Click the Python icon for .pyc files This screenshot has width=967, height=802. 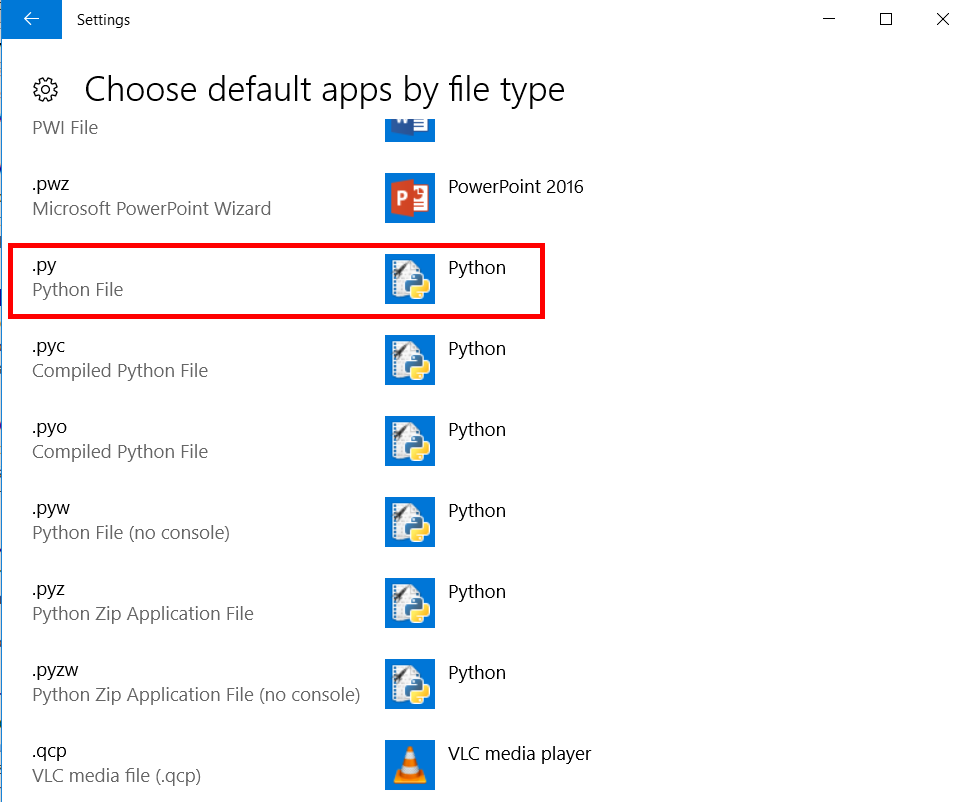409,360
